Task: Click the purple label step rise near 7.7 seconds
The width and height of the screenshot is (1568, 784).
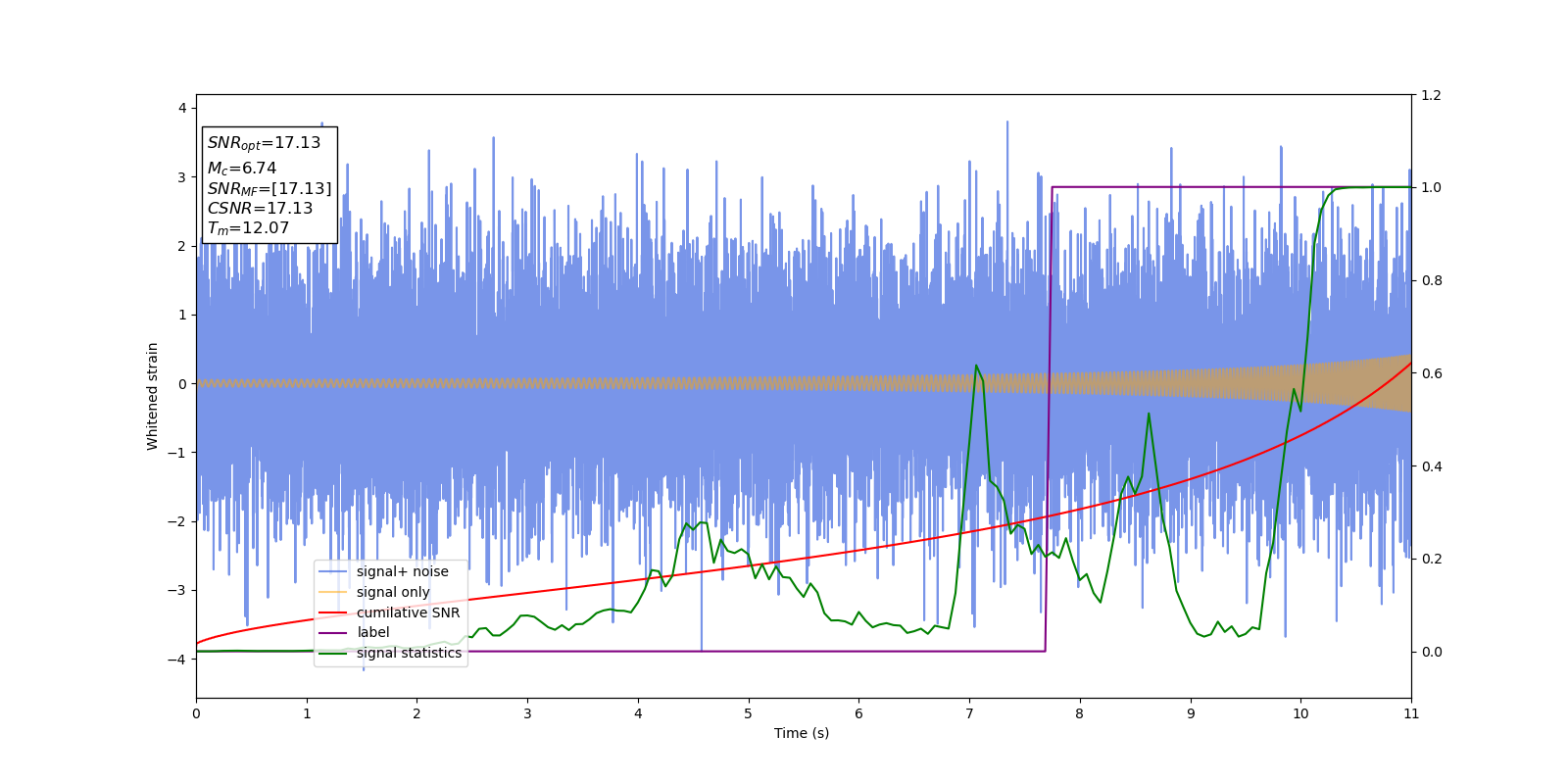Action: 1049,419
